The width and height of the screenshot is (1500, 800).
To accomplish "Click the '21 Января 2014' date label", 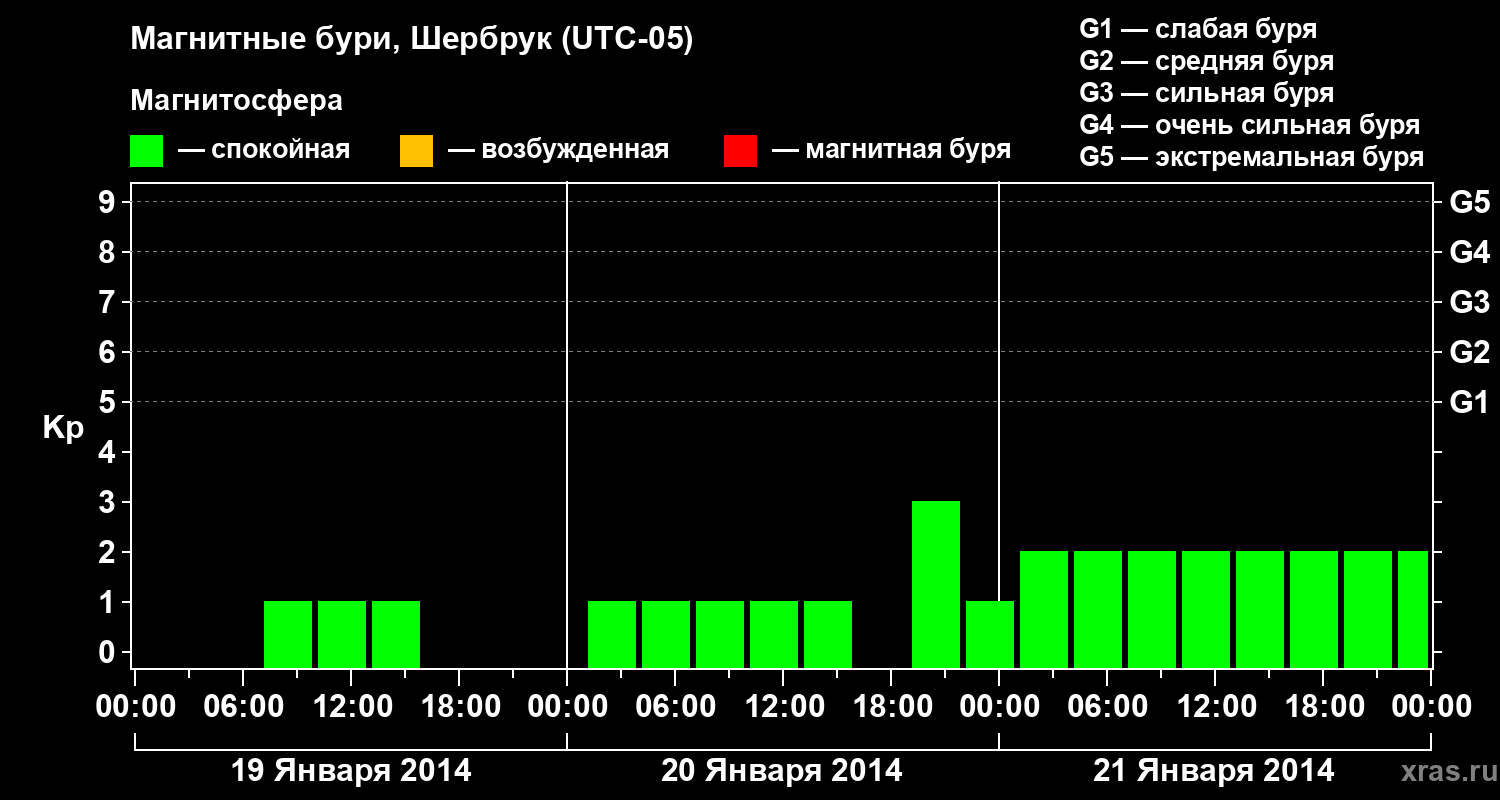I will click(x=1214, y=771).
